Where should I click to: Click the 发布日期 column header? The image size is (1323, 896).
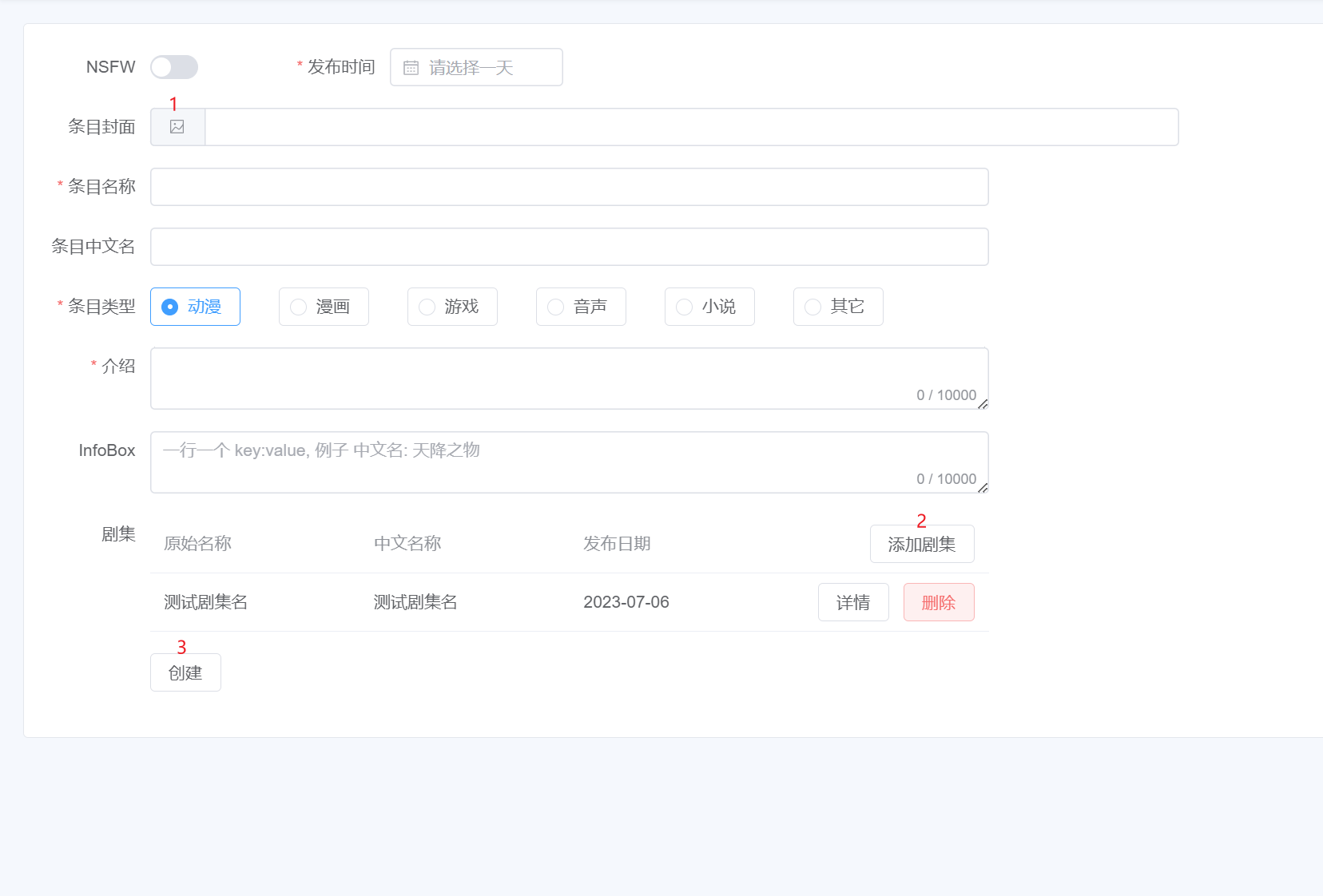click(617, 544)
